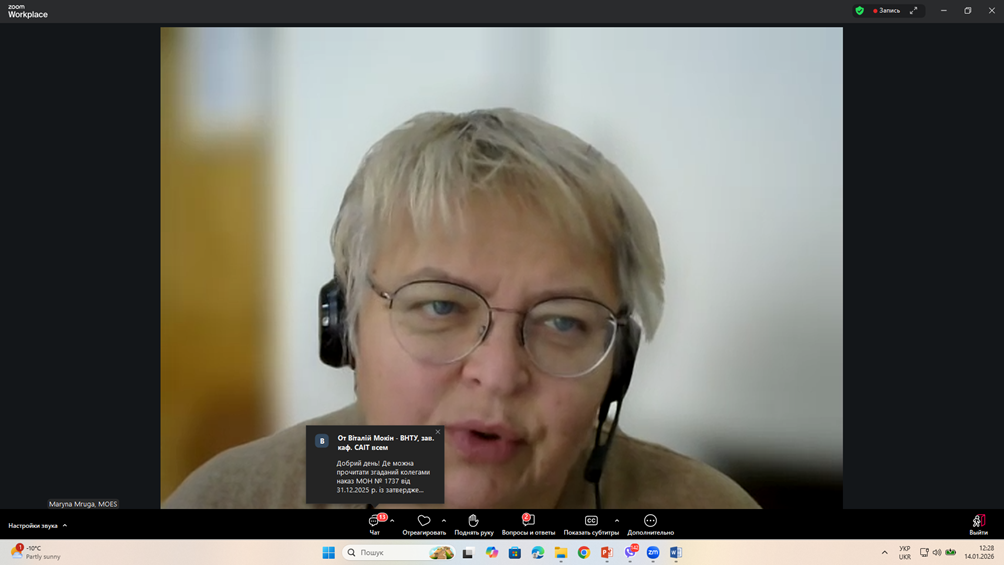Screen dimensions: 1004x565
Task: Raise hand with Поднять руку
Action: (474, 525)
